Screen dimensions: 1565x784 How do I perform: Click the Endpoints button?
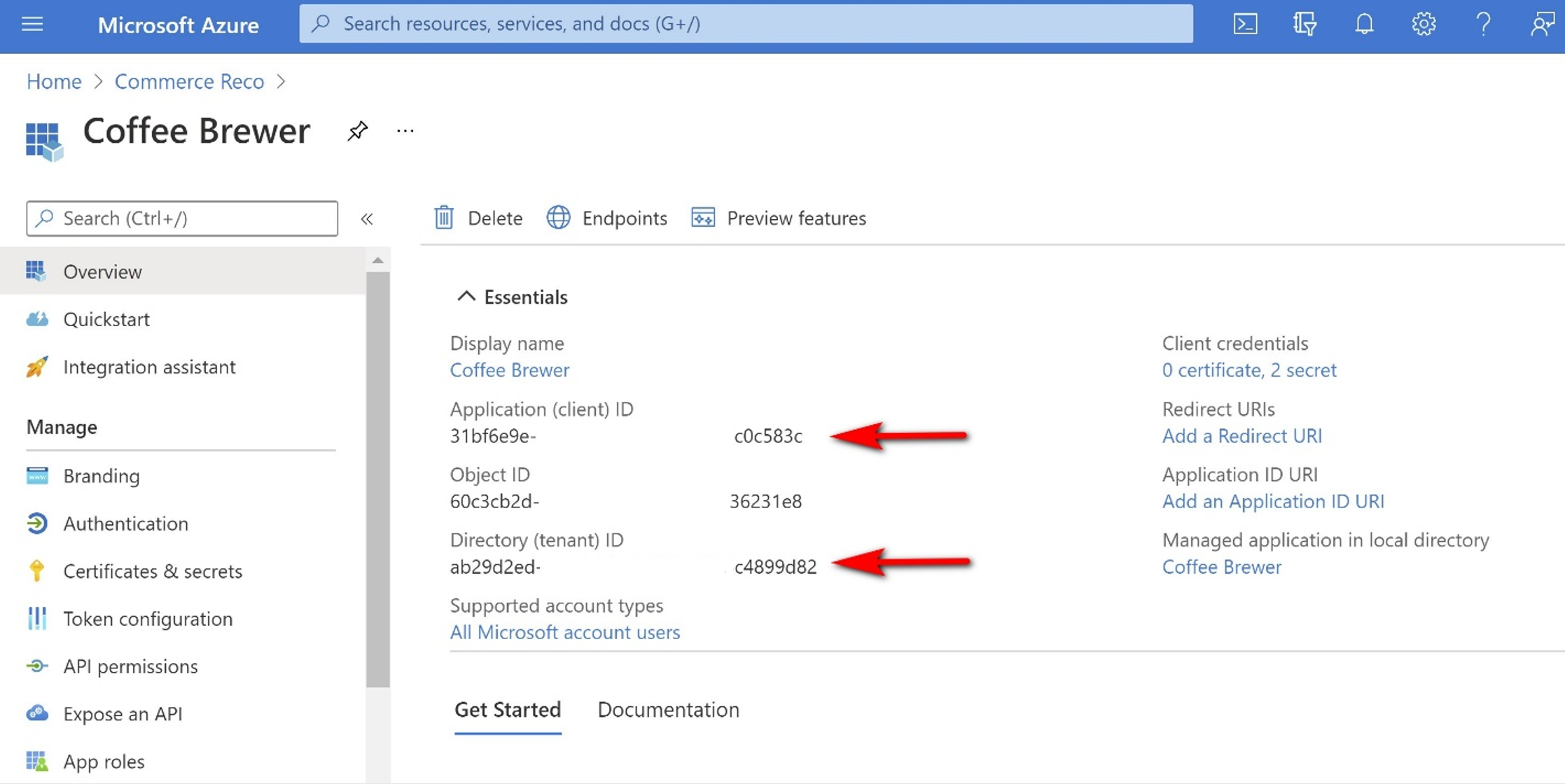click(x=608, y=217)
